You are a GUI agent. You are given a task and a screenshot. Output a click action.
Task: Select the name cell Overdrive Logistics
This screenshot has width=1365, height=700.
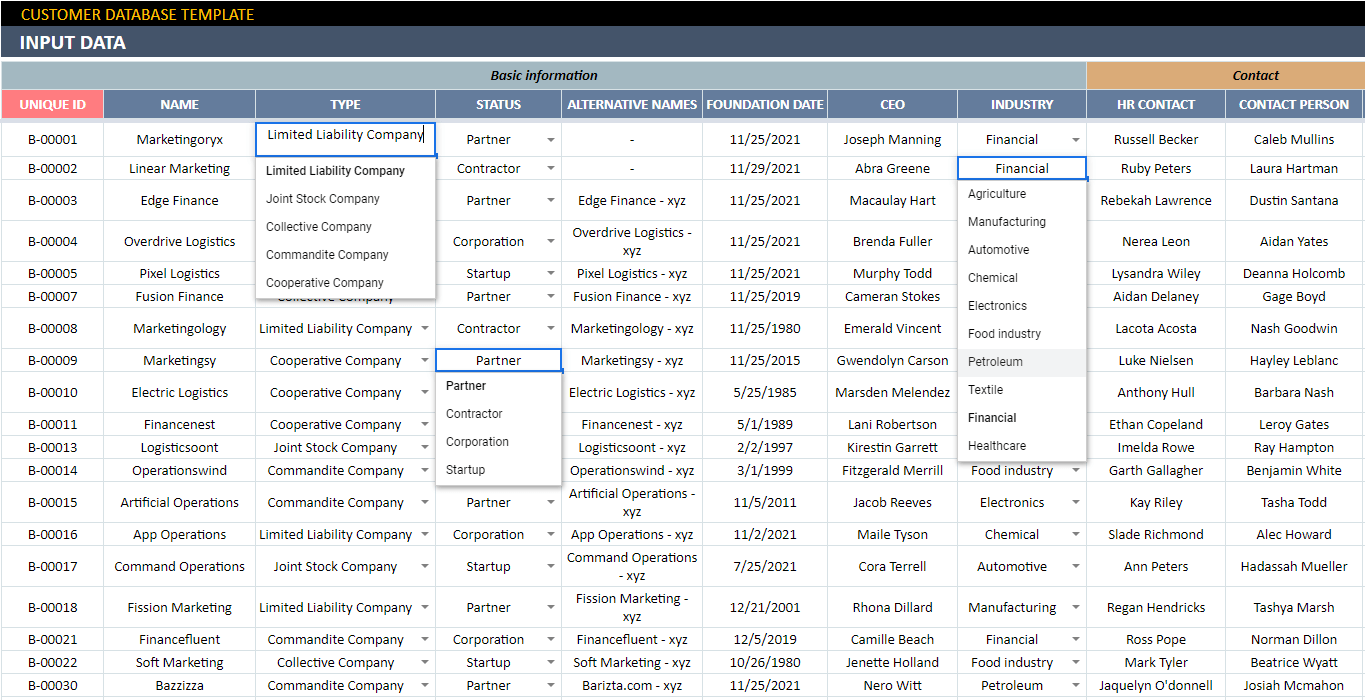179,242
